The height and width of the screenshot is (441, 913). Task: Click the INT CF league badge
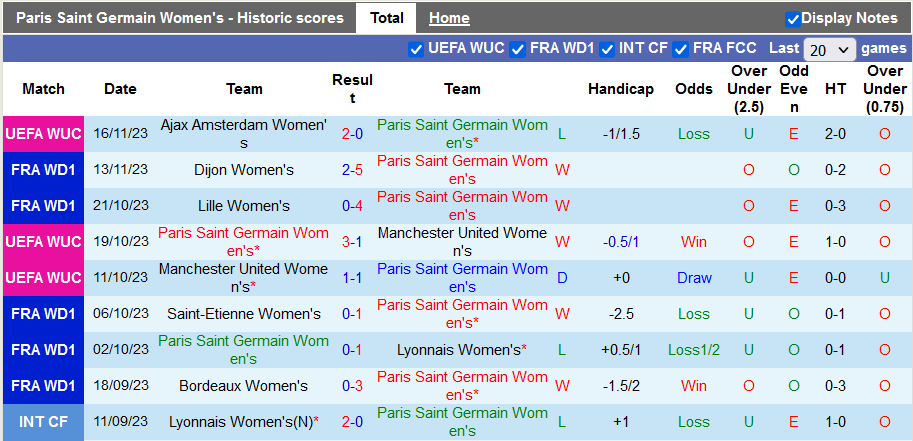click(x=43, y=422)
